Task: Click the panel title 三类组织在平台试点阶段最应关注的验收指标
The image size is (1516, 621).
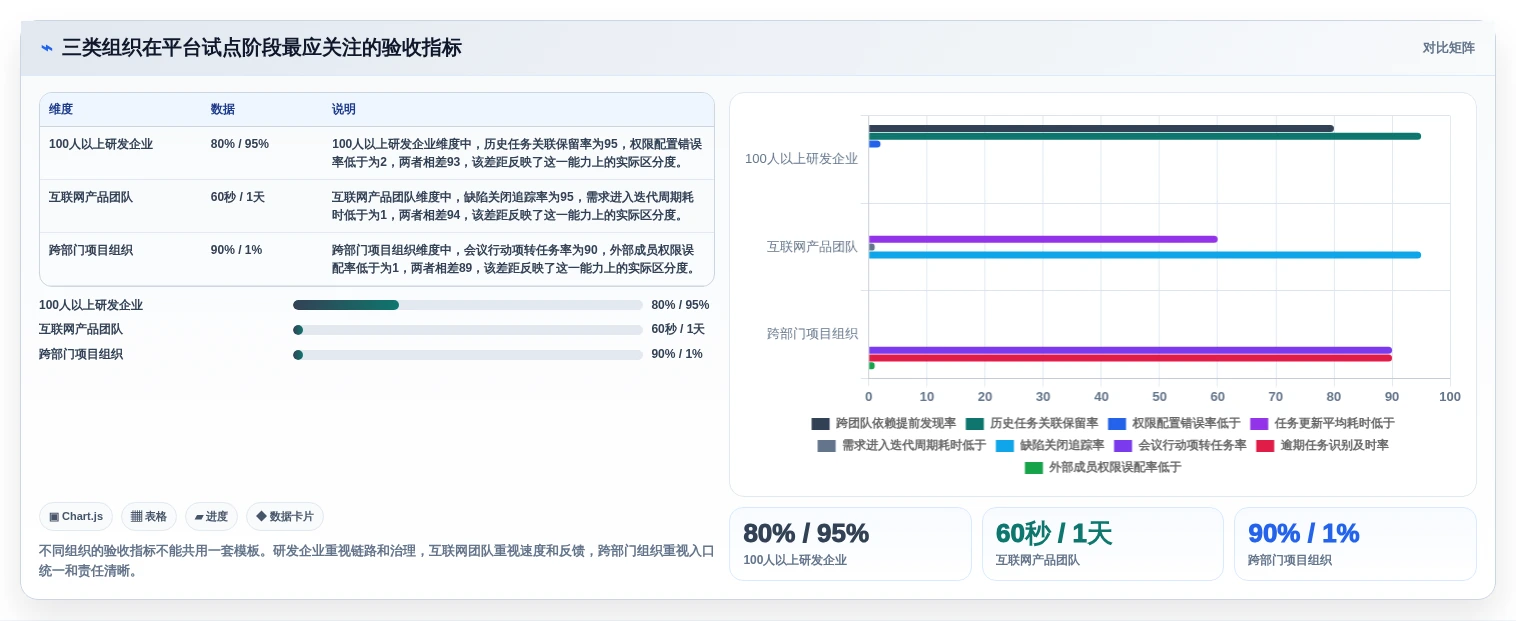Action: [262, 48]
